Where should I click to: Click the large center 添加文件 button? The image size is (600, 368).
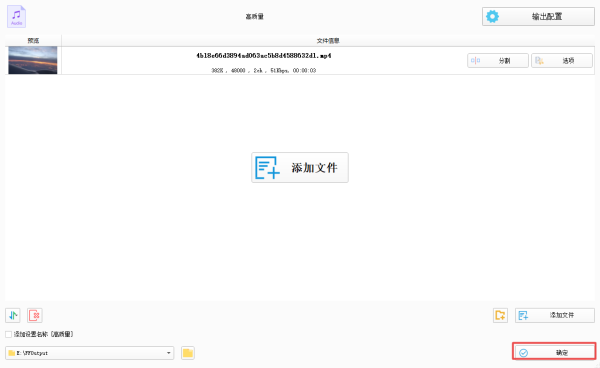click(x=300, y=168)
